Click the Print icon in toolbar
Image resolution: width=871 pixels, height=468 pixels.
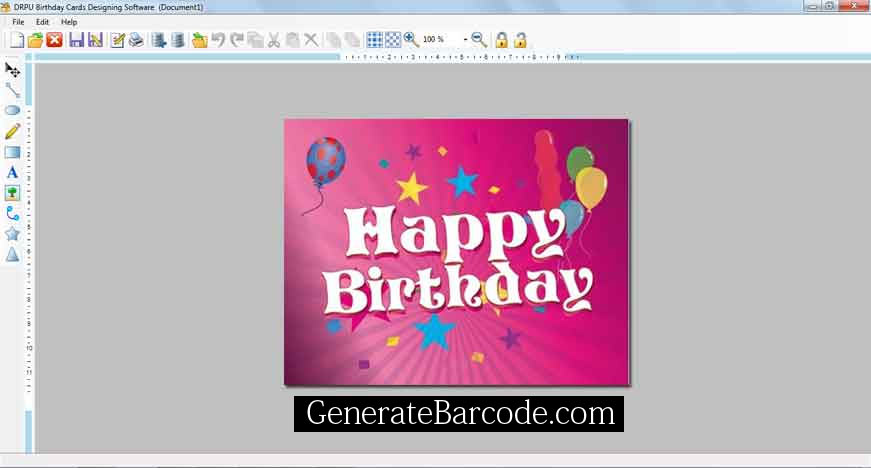point(135,40)
